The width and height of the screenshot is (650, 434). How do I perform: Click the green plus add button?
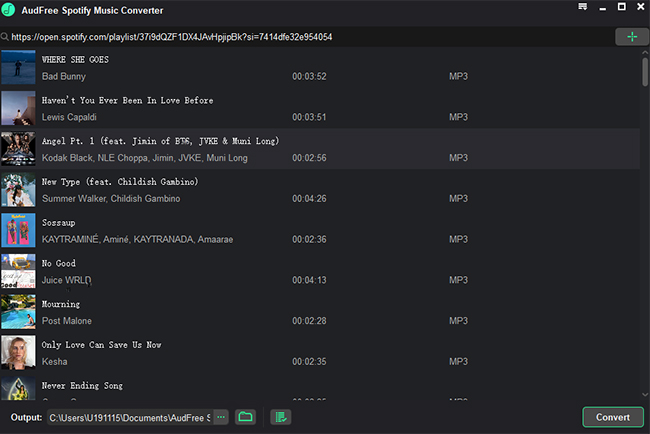click(x=631, y=37)
